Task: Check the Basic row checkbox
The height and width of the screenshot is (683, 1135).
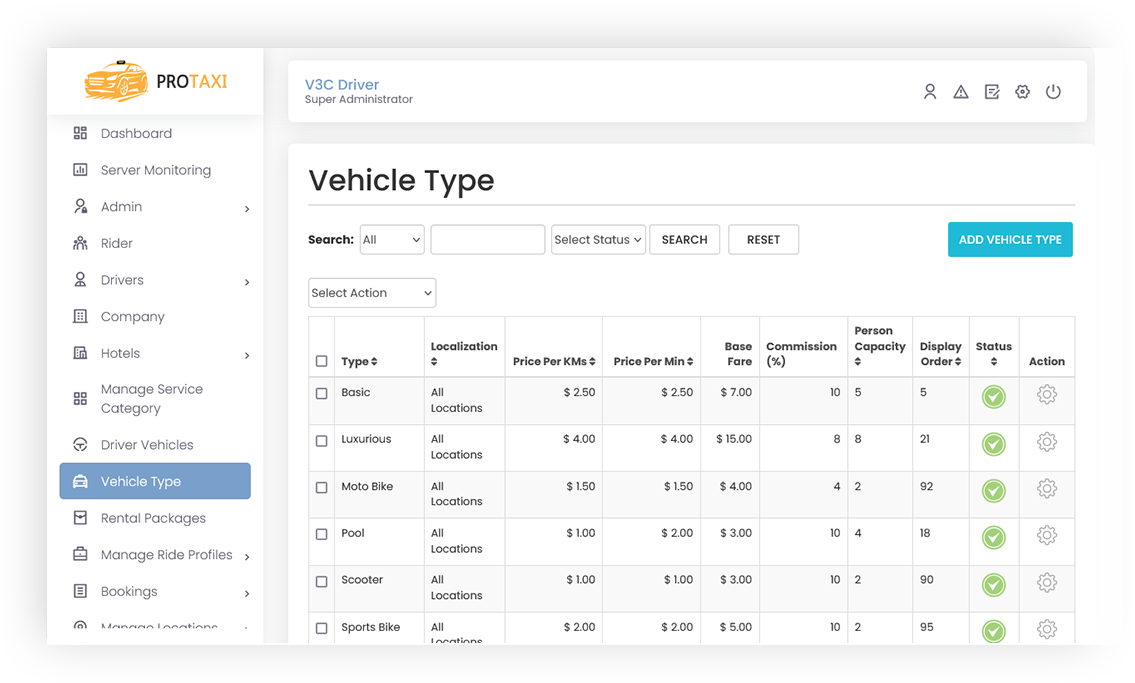Action: coord(321,394)
